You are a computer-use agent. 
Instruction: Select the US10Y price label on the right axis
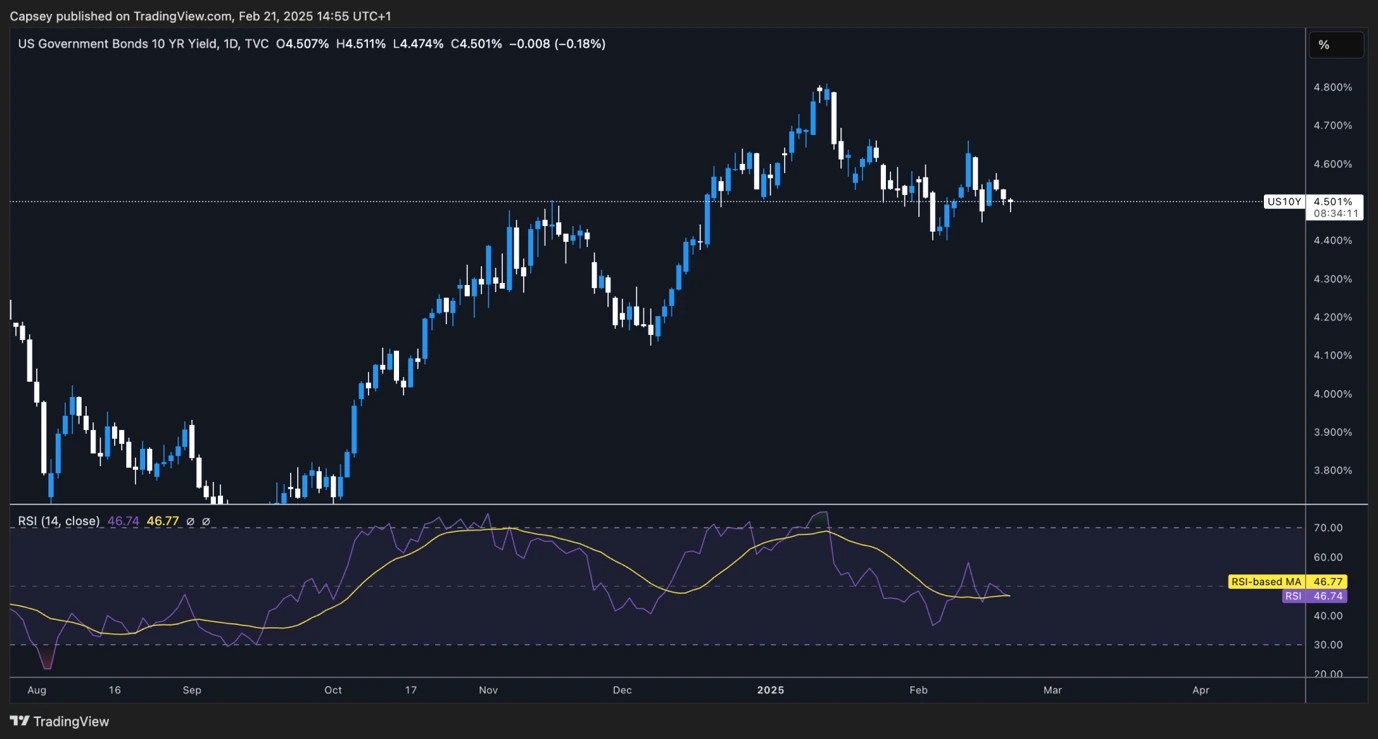point(1285,201)
